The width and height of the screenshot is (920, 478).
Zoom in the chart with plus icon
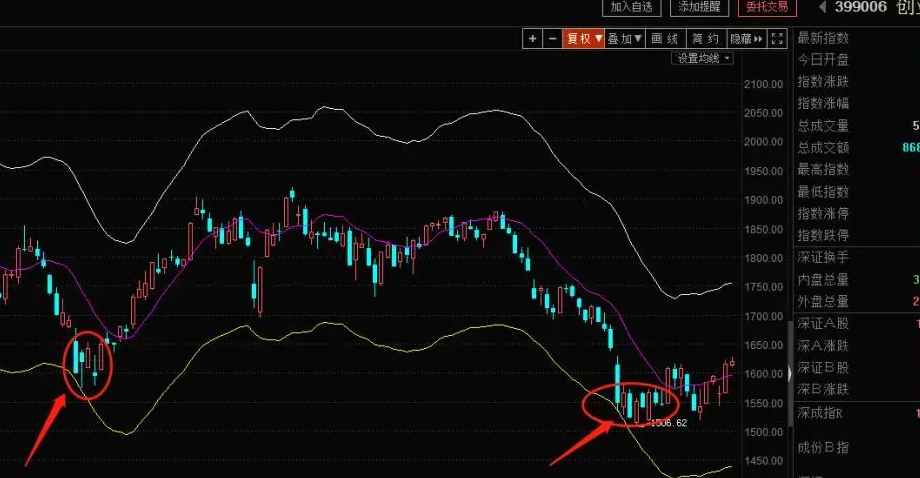click(x=532, y=39)
